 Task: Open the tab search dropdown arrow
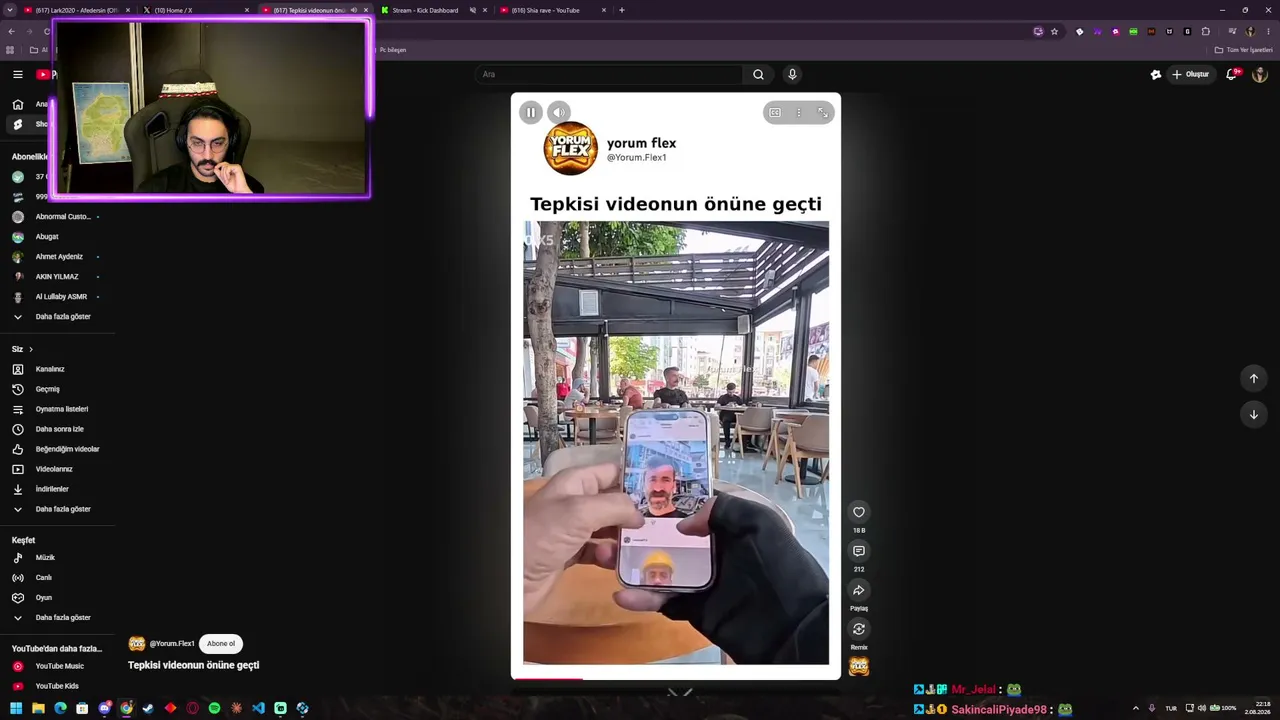pyautogui.click(x=11, y=10)
